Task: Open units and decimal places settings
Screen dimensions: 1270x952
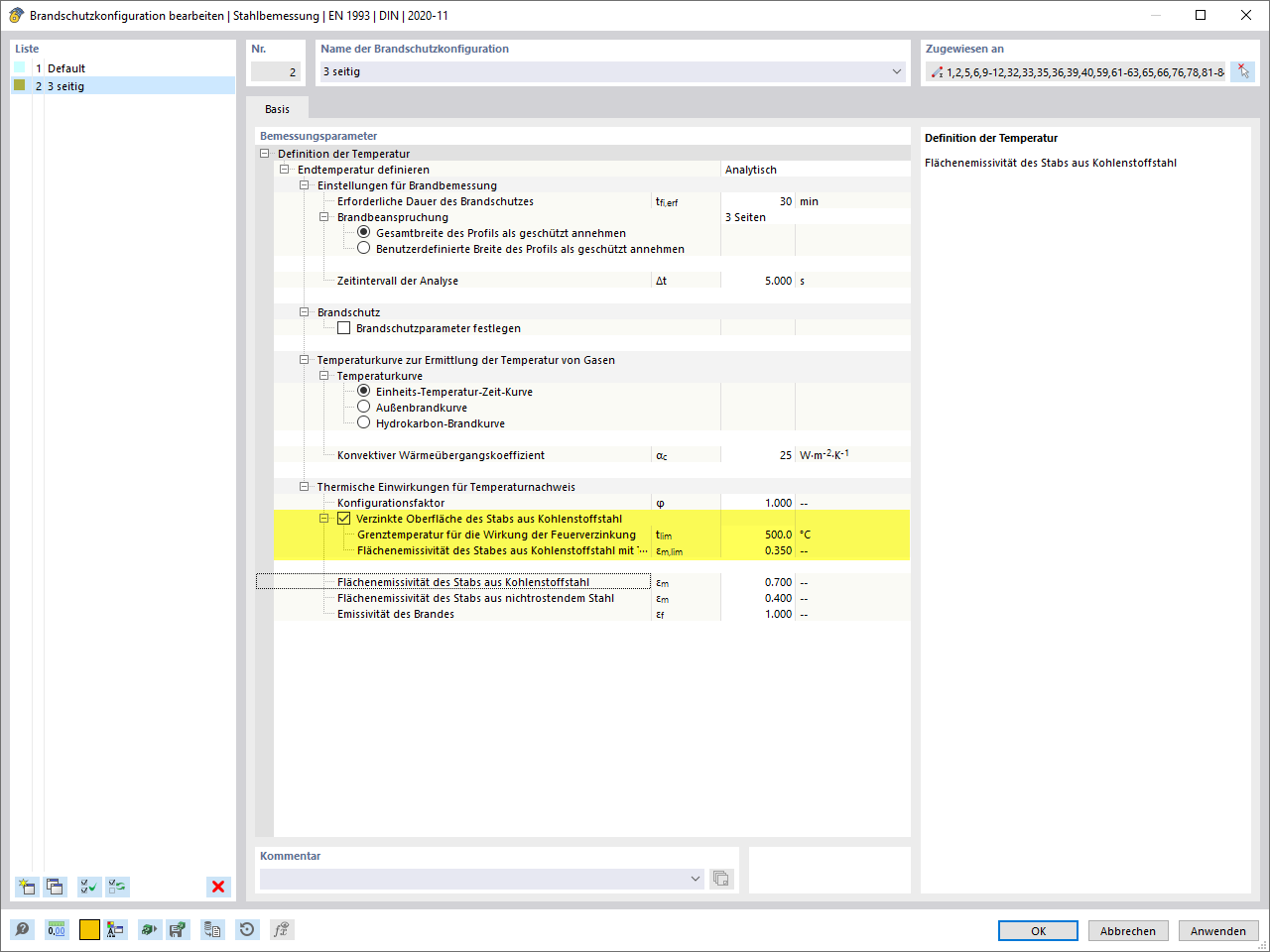Action: point(57,930)
